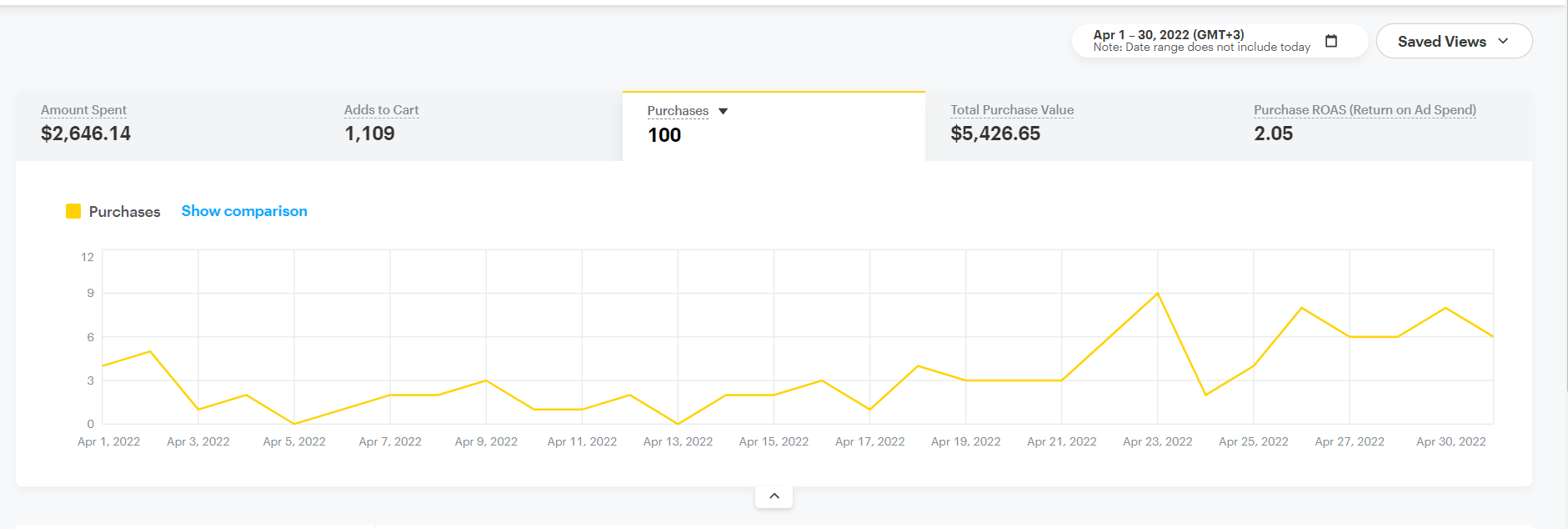
Task: Select the Purchase ROAS metric tab
Action: coord(1364,110)
